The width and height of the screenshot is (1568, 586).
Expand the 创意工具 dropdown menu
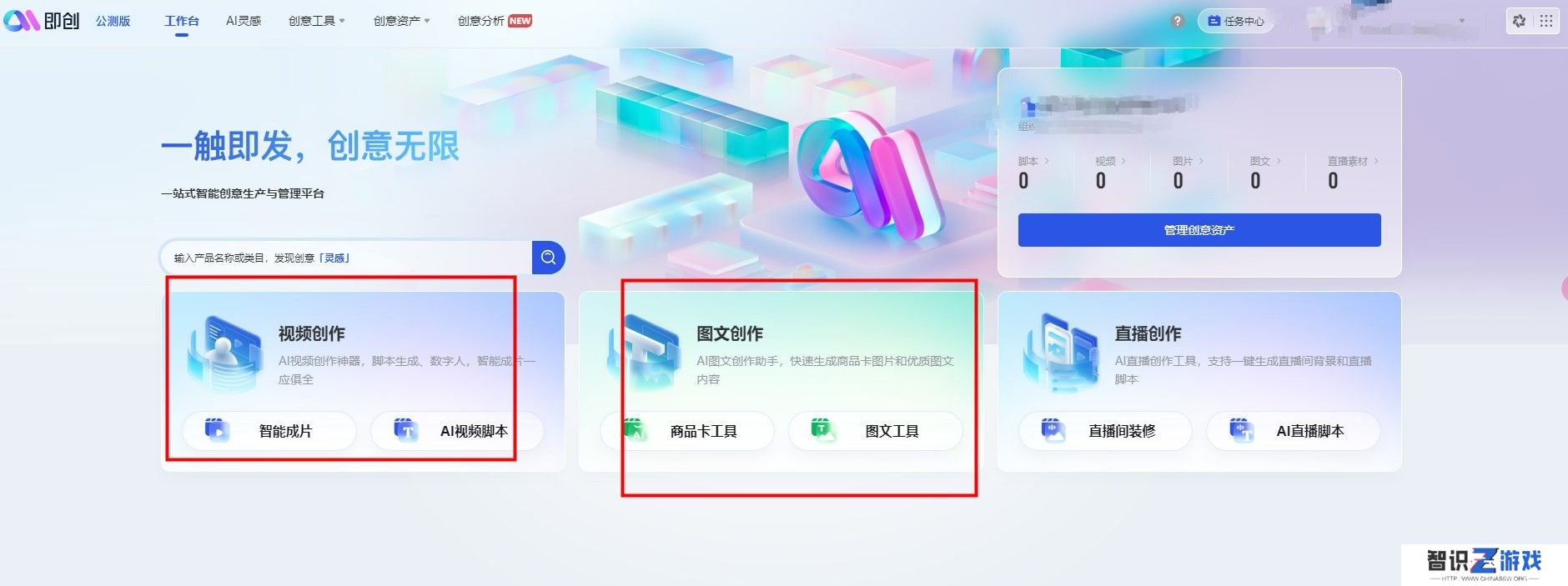(x=316, y=21)
